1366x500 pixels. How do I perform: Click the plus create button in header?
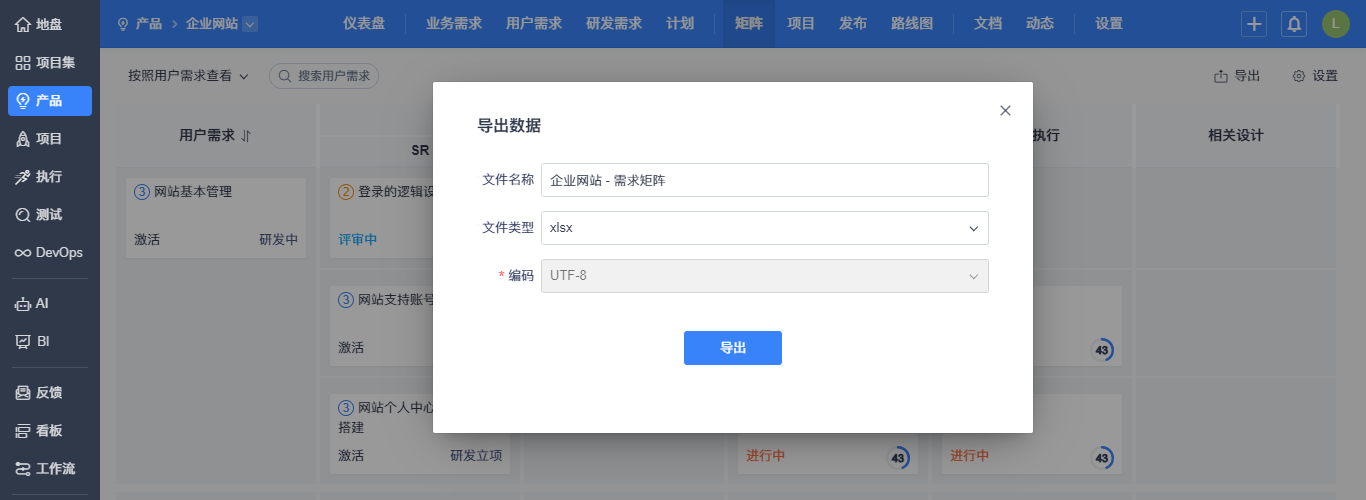[x=1254, y=24]
